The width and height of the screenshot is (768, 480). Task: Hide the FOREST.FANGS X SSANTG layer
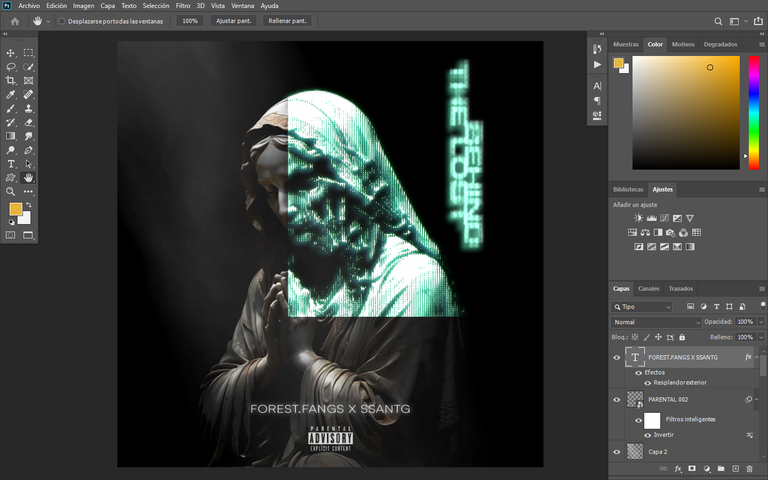point(616,357)
